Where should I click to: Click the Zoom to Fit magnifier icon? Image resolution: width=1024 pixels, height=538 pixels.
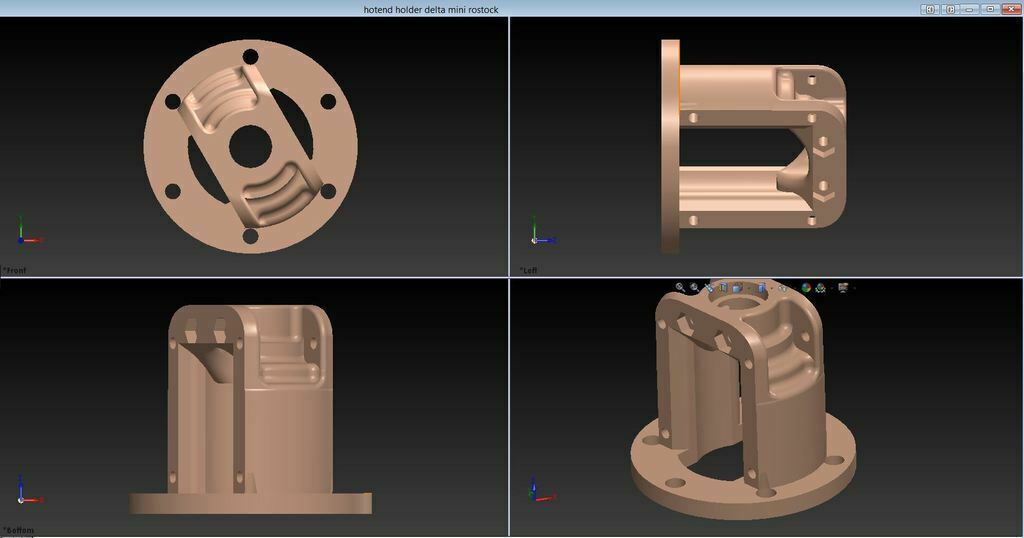pyautogui.click(x=679, y=287)
